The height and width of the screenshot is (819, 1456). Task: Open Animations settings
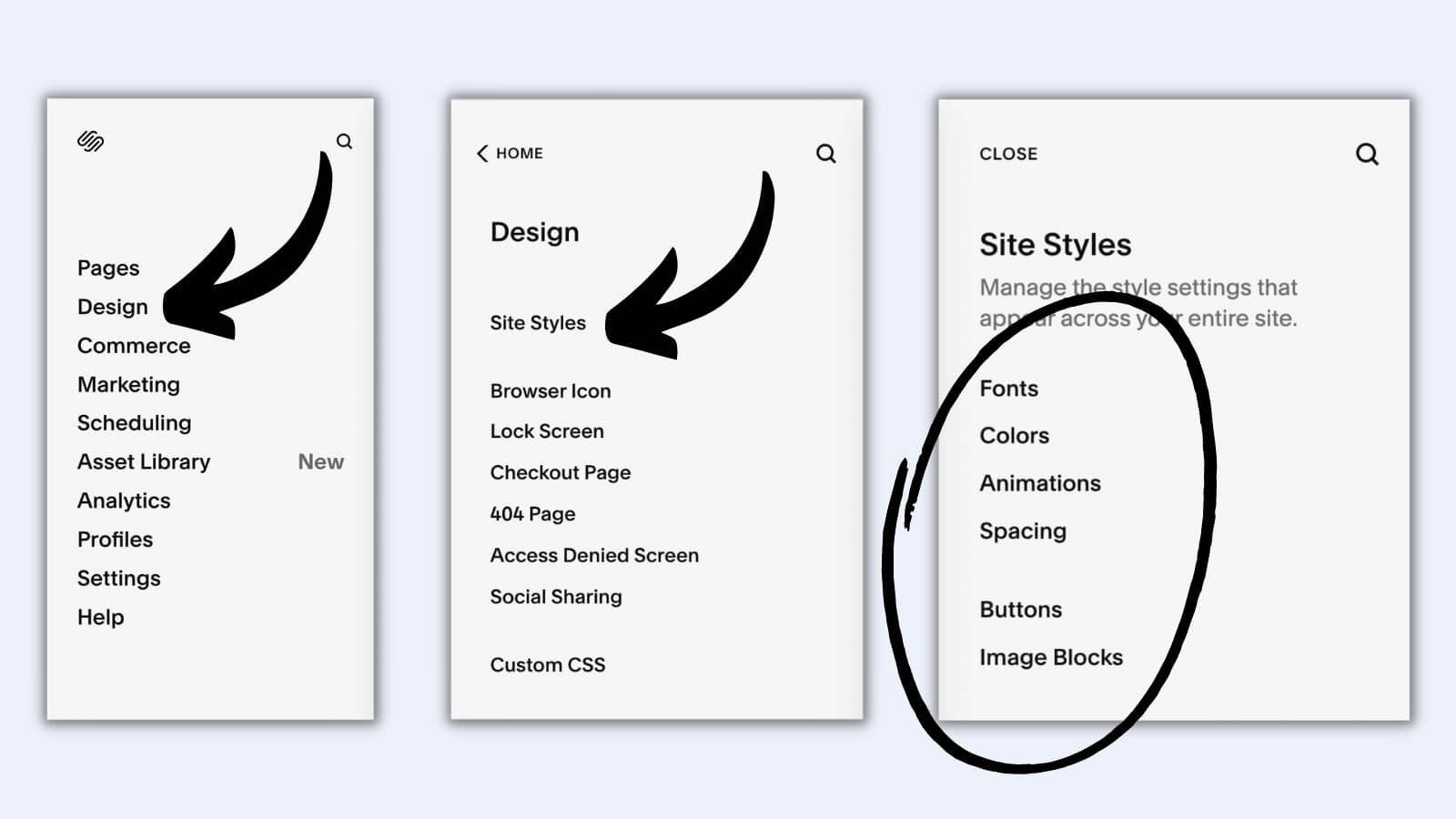pos(1040,483)
